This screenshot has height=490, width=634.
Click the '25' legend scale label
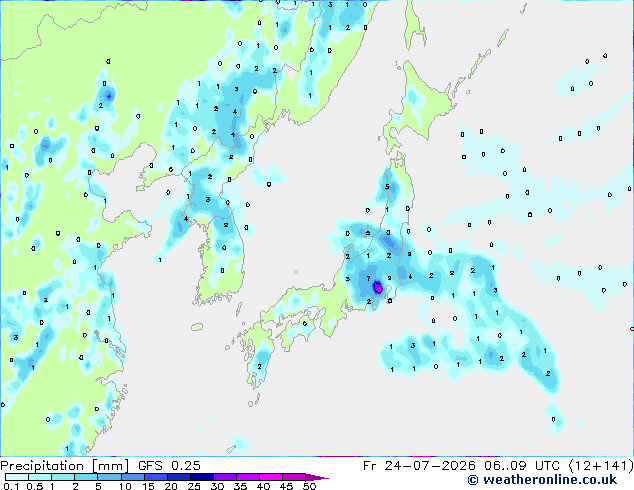pyautogui.click(x=194, y=486)
